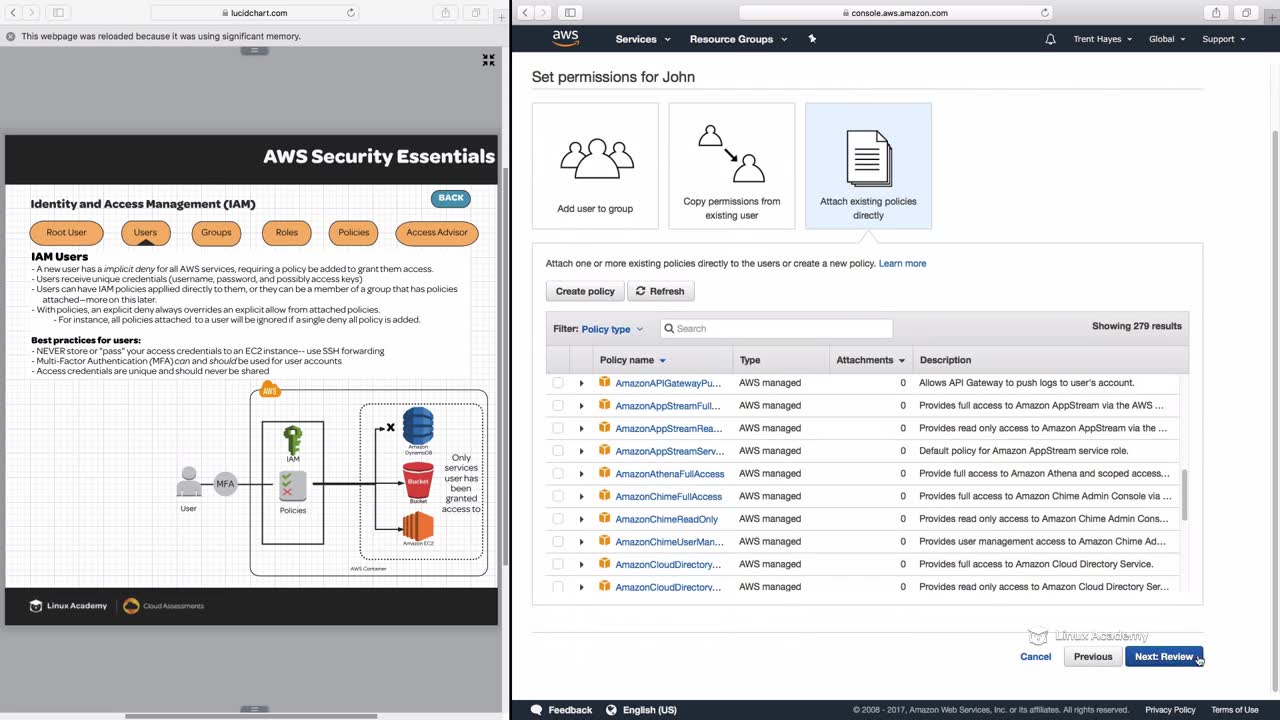The width and height of the screenshot is (1280, 720).
Task: Show the sidebar in the Lucidchart Safari window
Action: (58, 13)
